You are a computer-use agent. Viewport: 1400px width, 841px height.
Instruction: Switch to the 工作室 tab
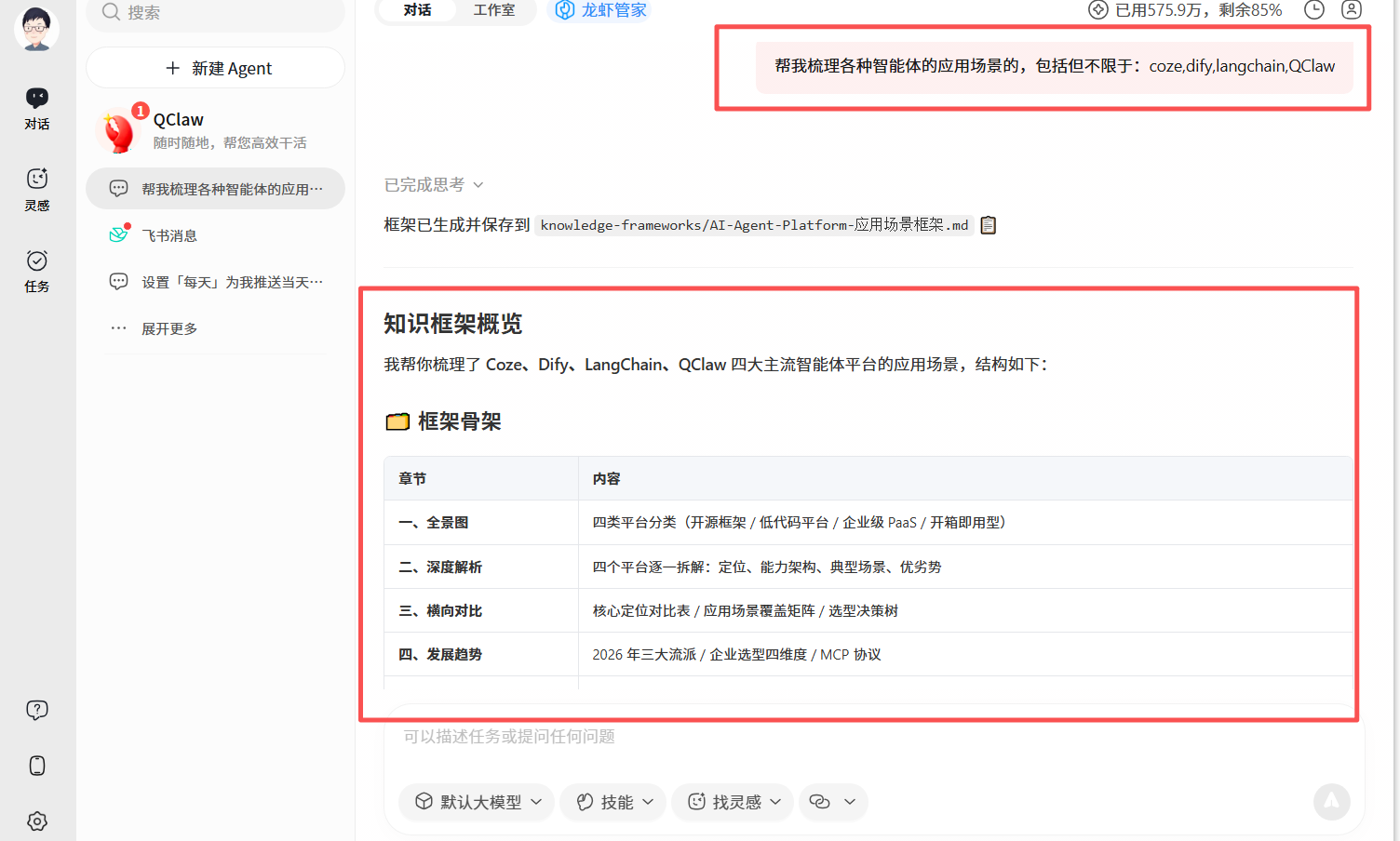493,10
